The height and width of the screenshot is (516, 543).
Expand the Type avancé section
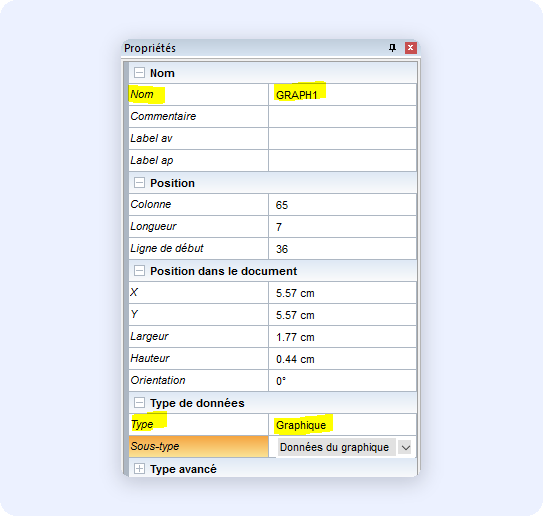[139, 469]
